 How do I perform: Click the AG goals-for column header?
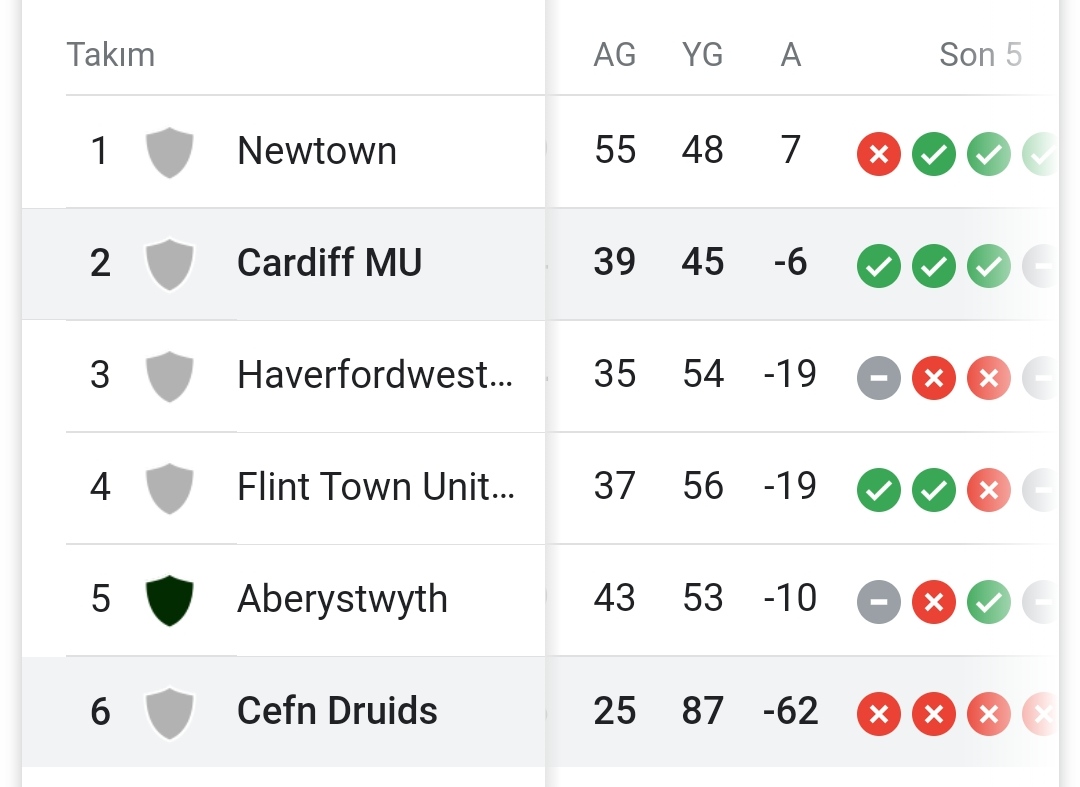[614, 54]
